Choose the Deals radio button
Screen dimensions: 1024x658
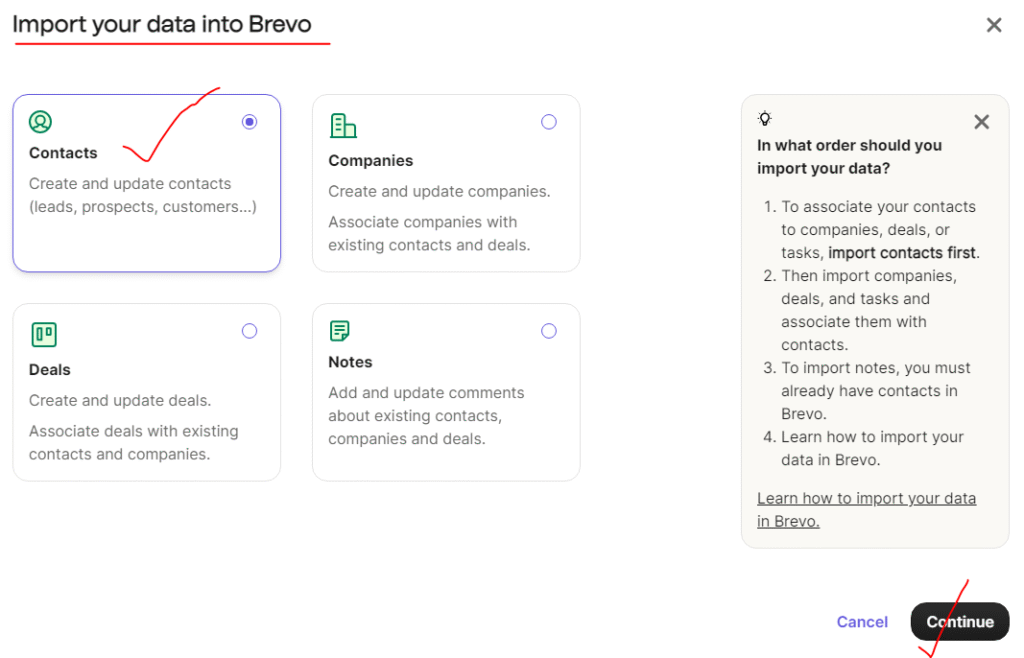coord(249,331)
